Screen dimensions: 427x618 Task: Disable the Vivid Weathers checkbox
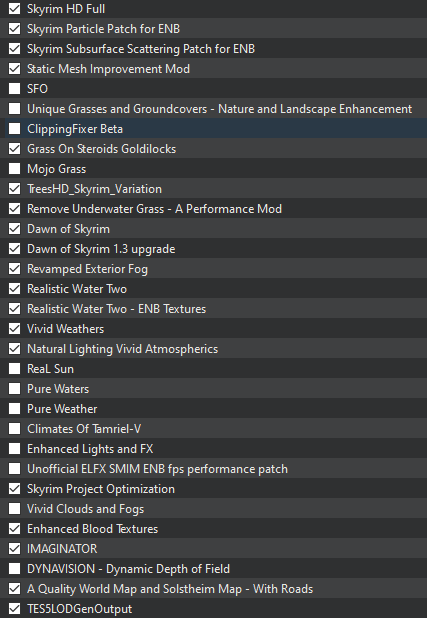[x=15, y=329]
